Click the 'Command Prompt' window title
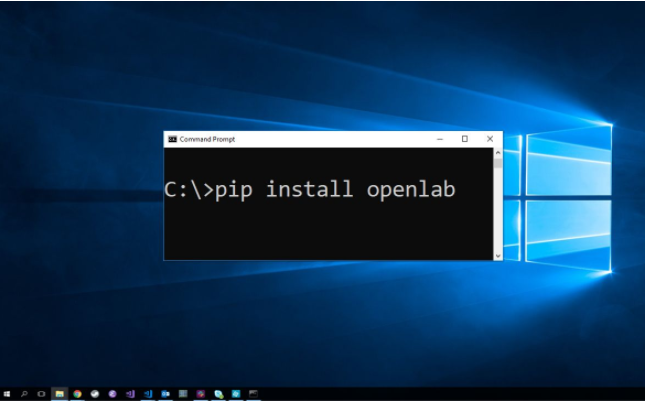This screenshot has height=401, width=645. click(x=207, y=139)
